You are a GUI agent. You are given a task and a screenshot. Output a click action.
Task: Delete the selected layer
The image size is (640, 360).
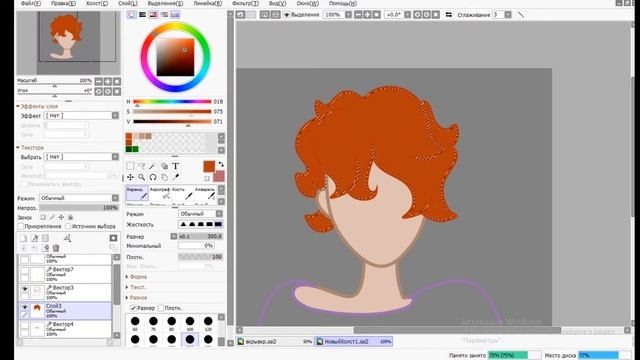coord(56,248)
